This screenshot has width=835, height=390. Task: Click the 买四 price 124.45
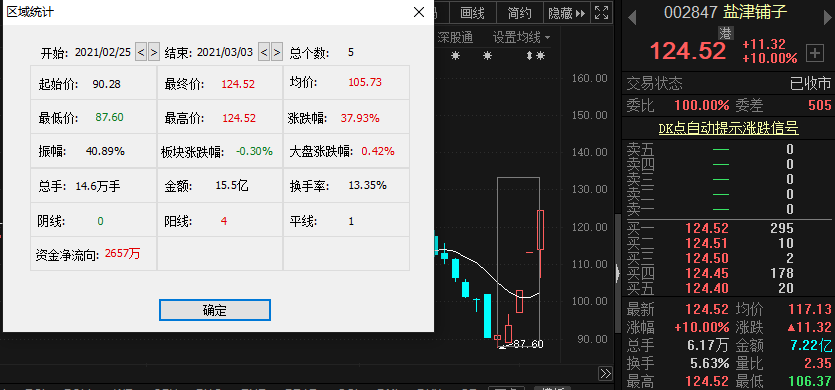[707, 273]
